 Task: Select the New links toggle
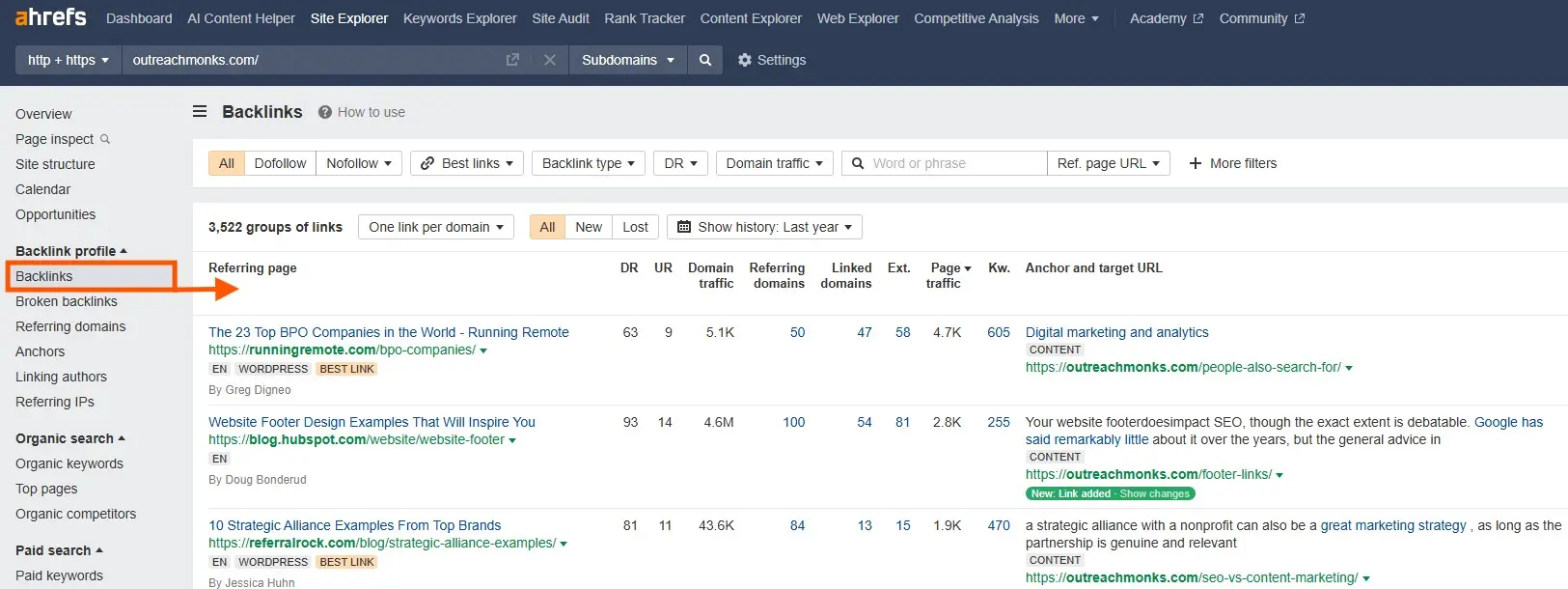click(589, 227)
